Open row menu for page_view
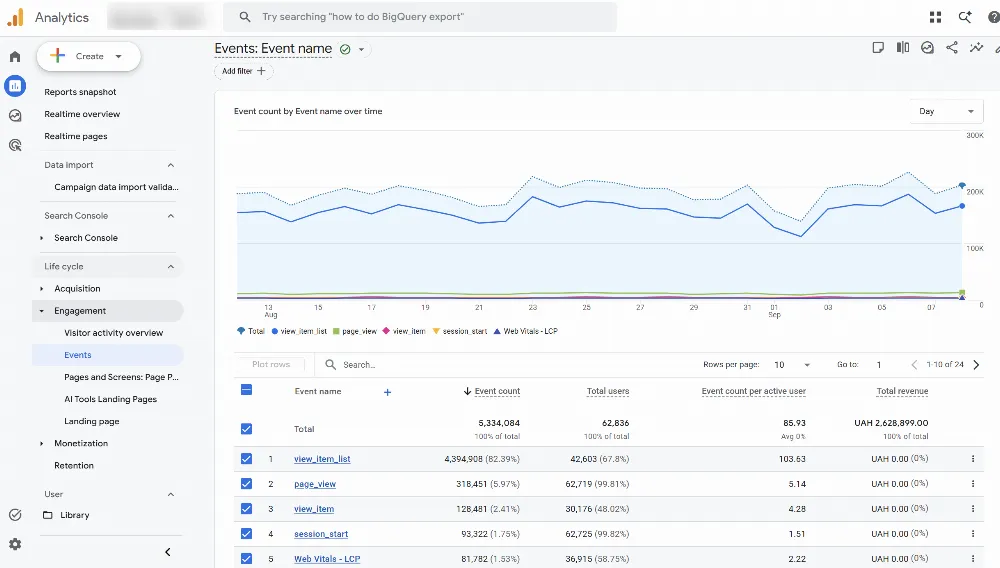Screen dimensions: 1000x568 973,484
